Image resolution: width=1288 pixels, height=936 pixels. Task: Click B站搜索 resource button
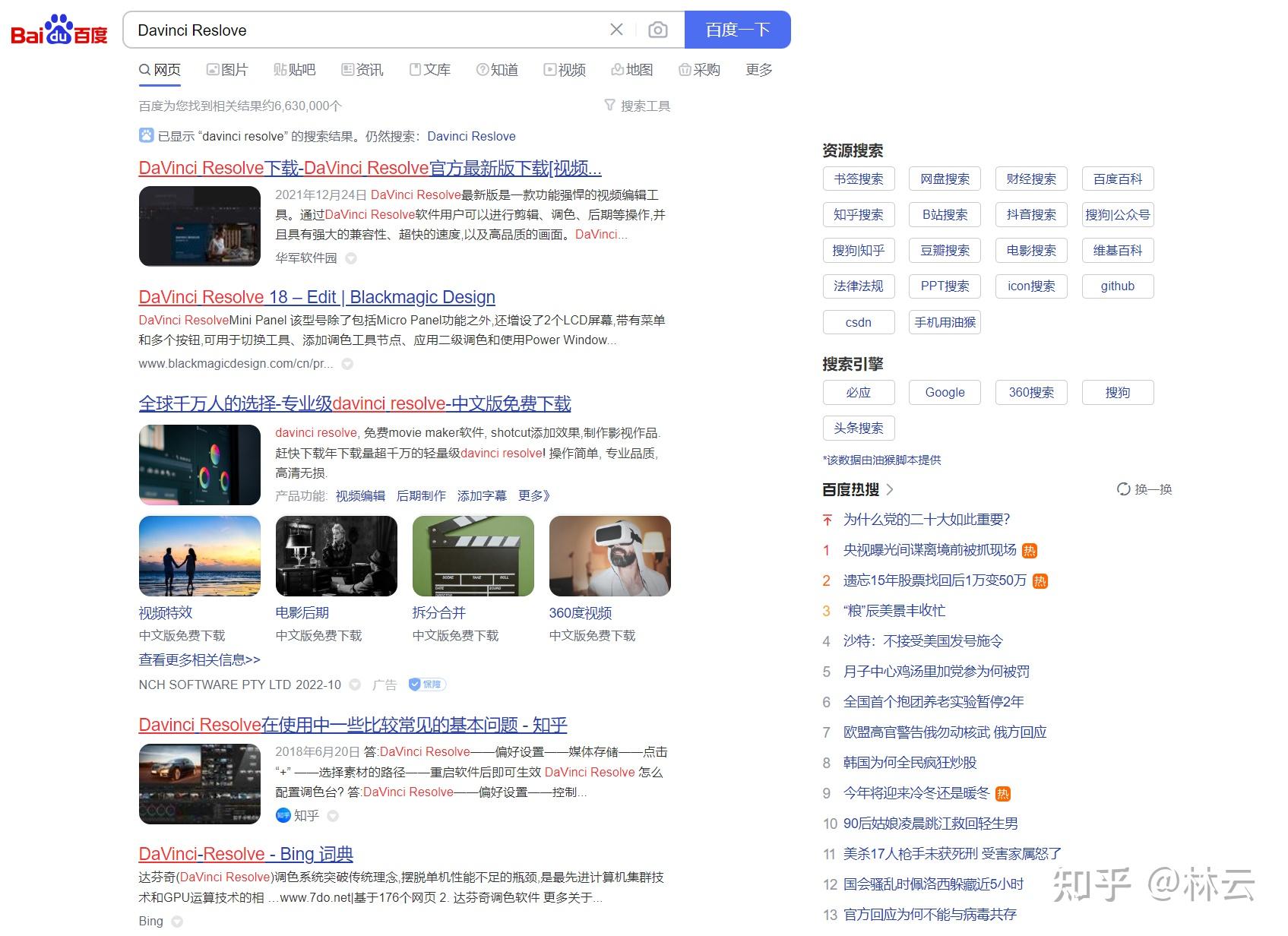[x=945, y=215]
